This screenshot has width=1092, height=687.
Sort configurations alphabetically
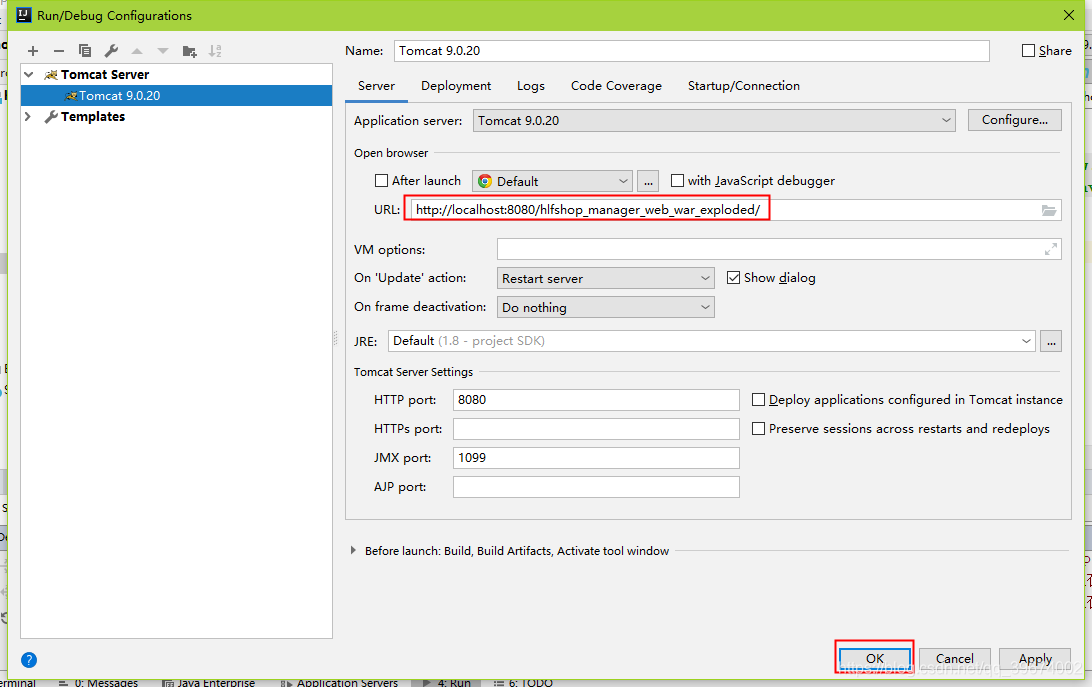(215, 51)
